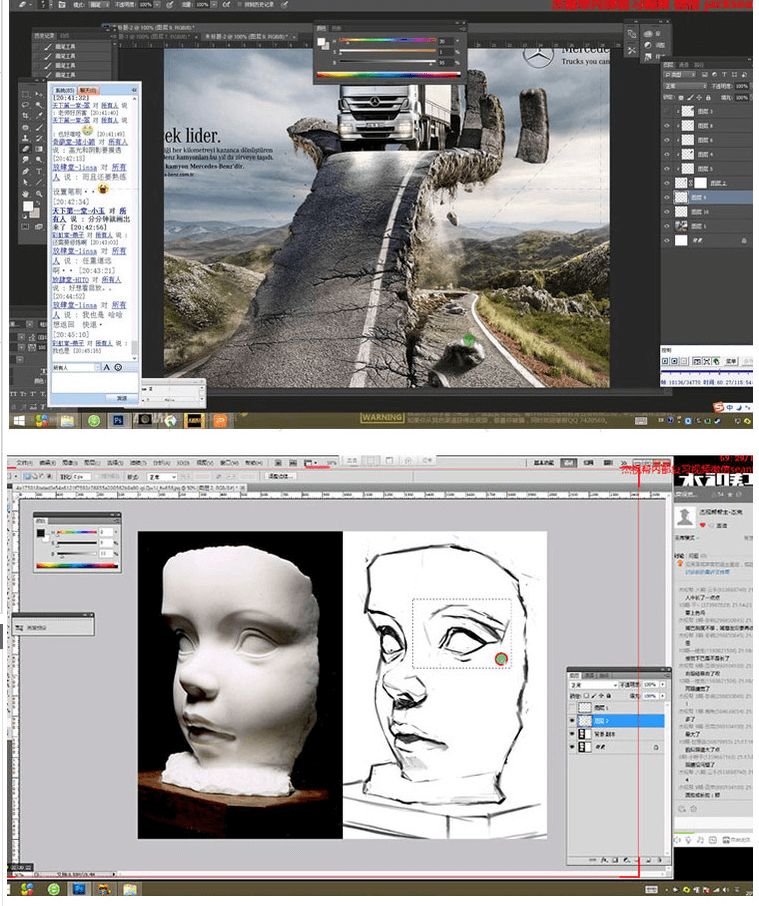The width and height of the screenshot is (759, 906).
Task: Select the Gradient tool in upper toolbox
Action: (x=39, y=149)
